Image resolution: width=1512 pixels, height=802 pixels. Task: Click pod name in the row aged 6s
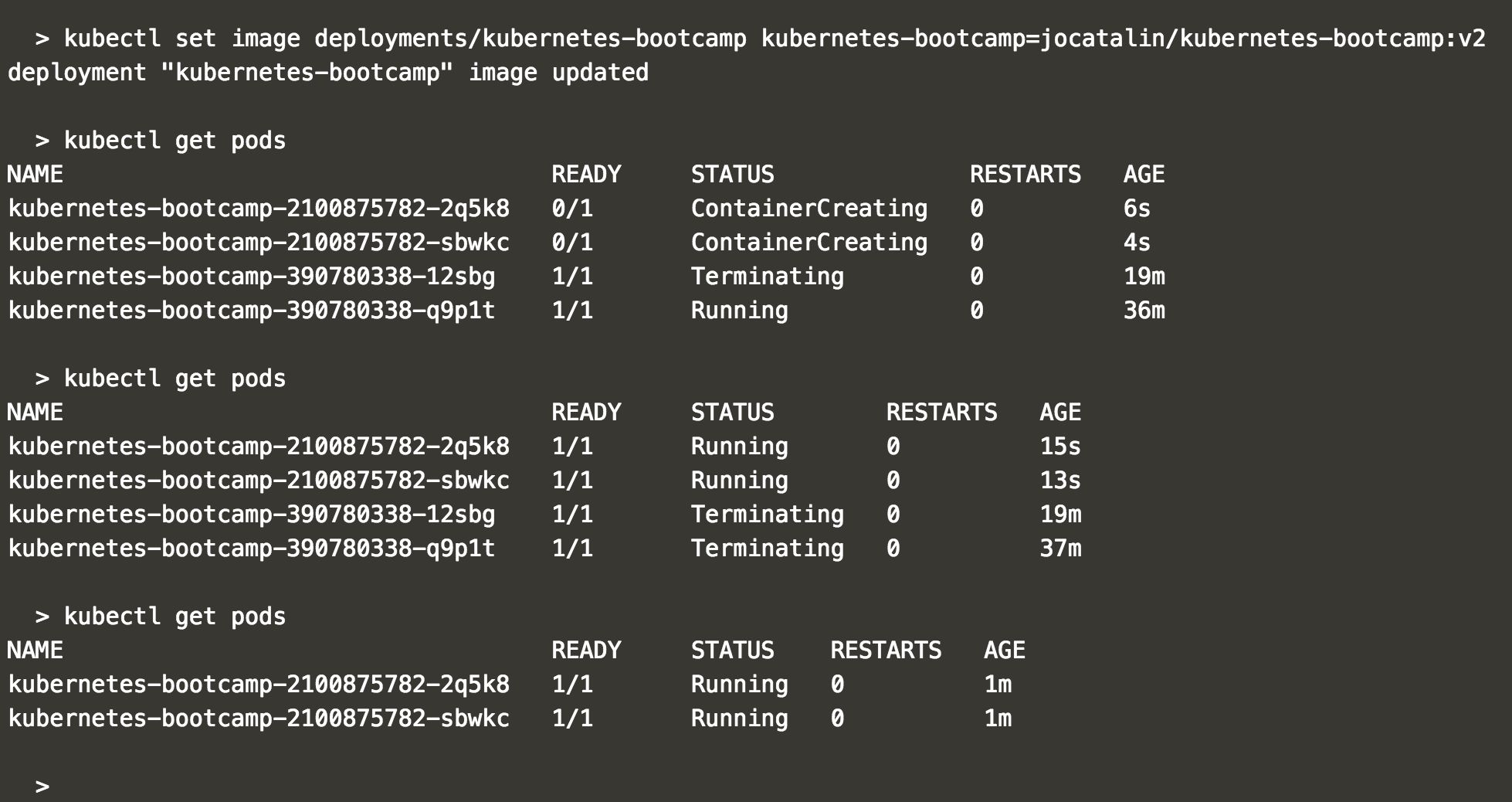259,209
